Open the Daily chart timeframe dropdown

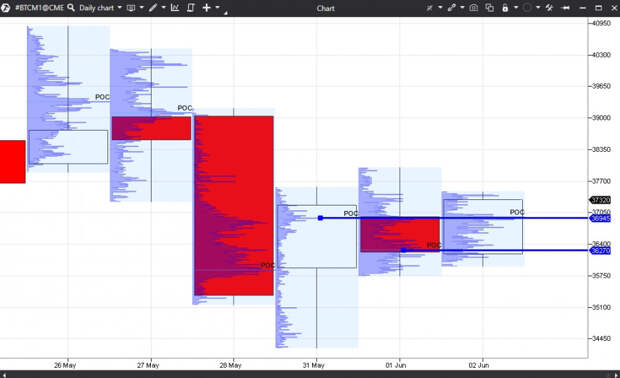[x=100, y=8]
